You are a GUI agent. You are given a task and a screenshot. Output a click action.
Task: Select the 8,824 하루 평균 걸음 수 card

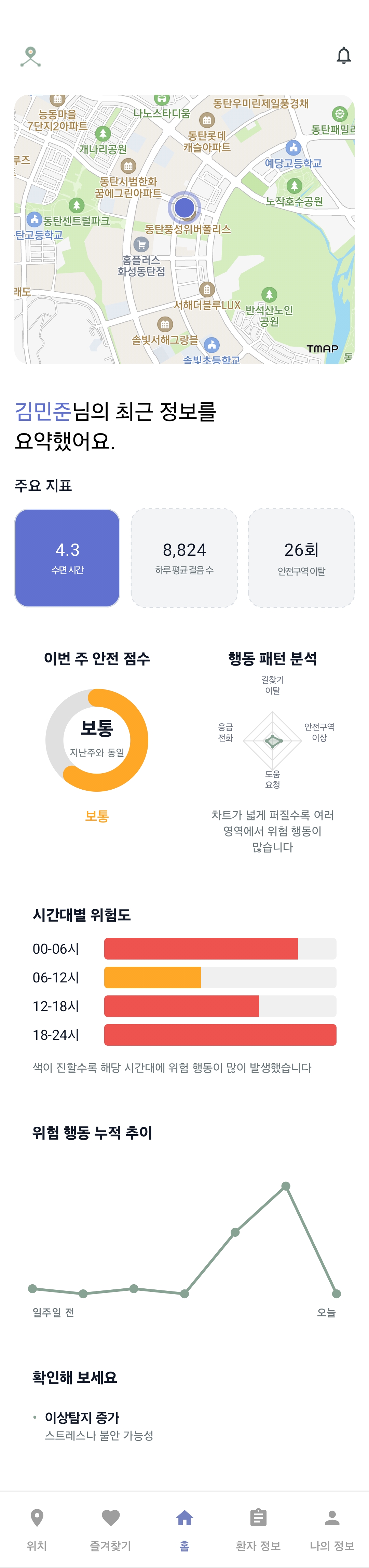click(x=184, y=558)
